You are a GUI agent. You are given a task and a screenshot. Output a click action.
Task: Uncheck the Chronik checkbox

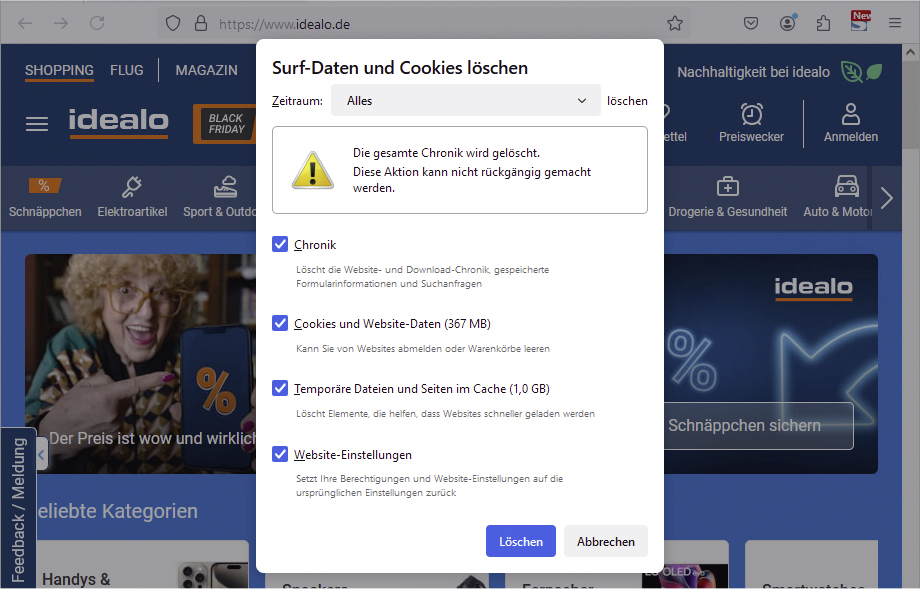tap(280, 244)
